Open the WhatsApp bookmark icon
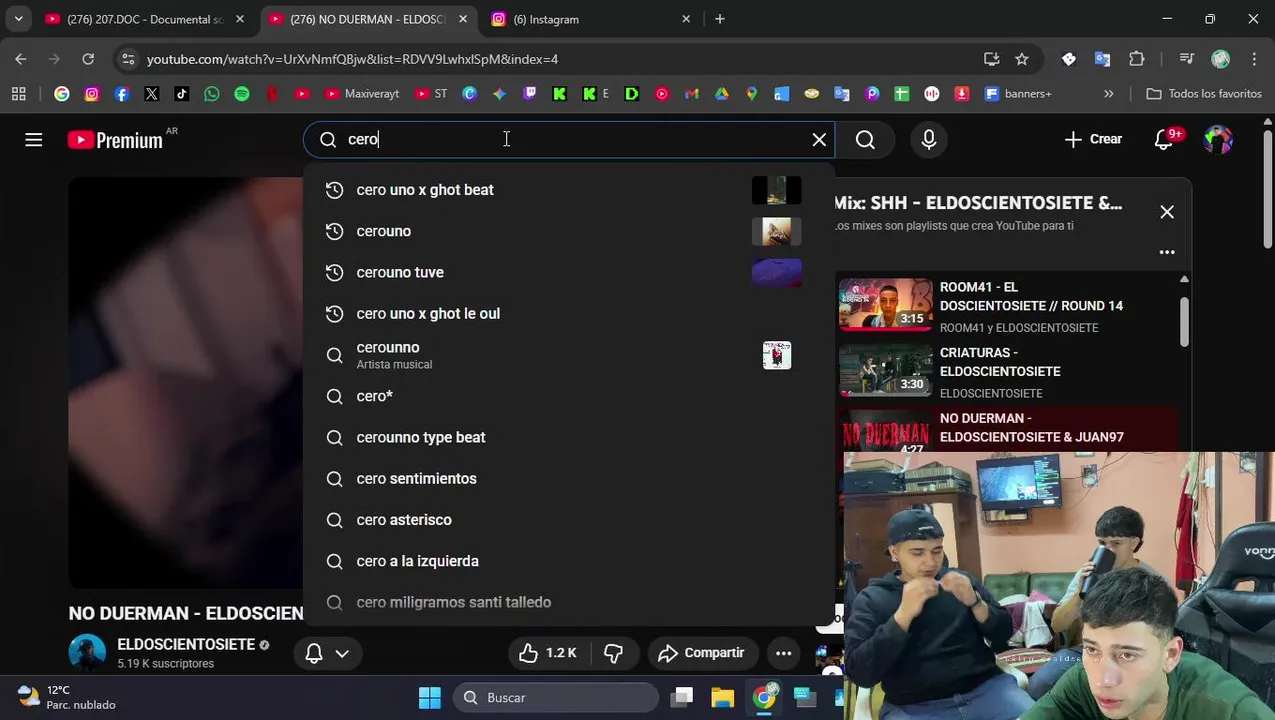The height and width of the screenshot is (720, 1275). click(x=212, y=94)
